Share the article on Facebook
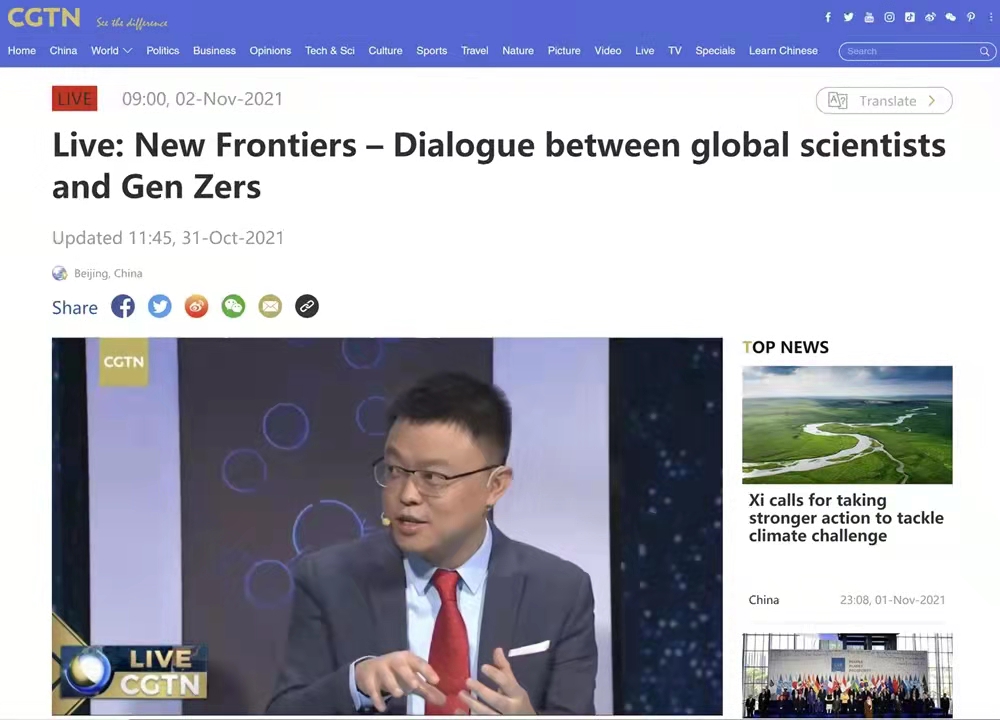Screen dimensions: 1000x720 pos(123,306)
